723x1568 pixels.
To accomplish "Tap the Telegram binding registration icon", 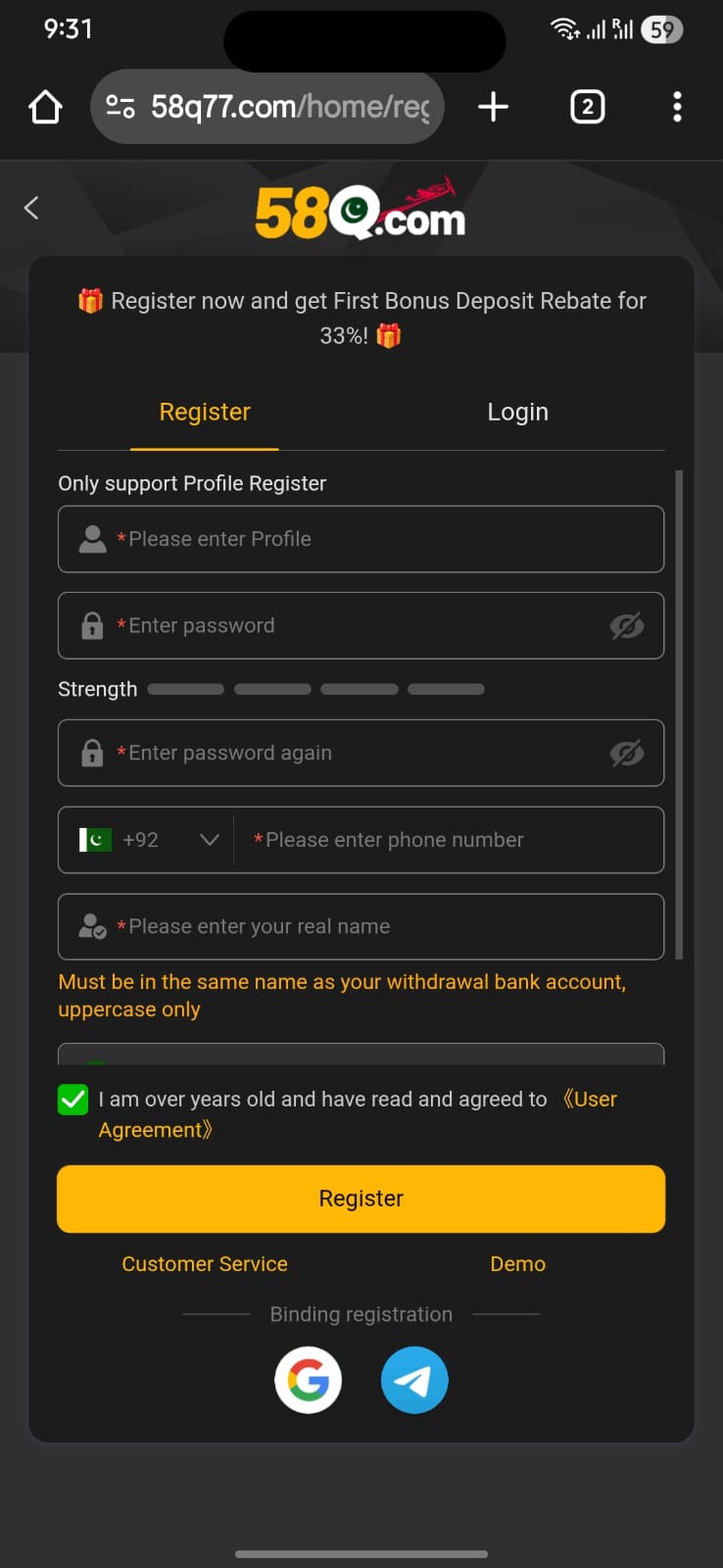I will point(413,1380).
